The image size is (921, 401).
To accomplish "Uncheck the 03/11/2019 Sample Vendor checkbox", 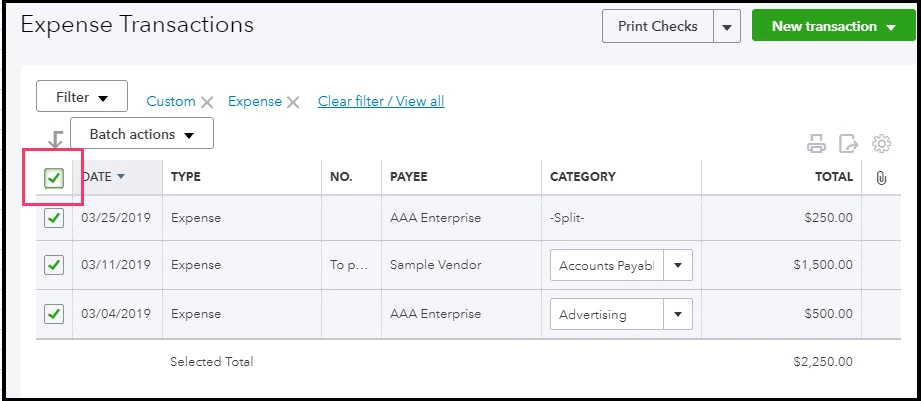I will [53, 265].
